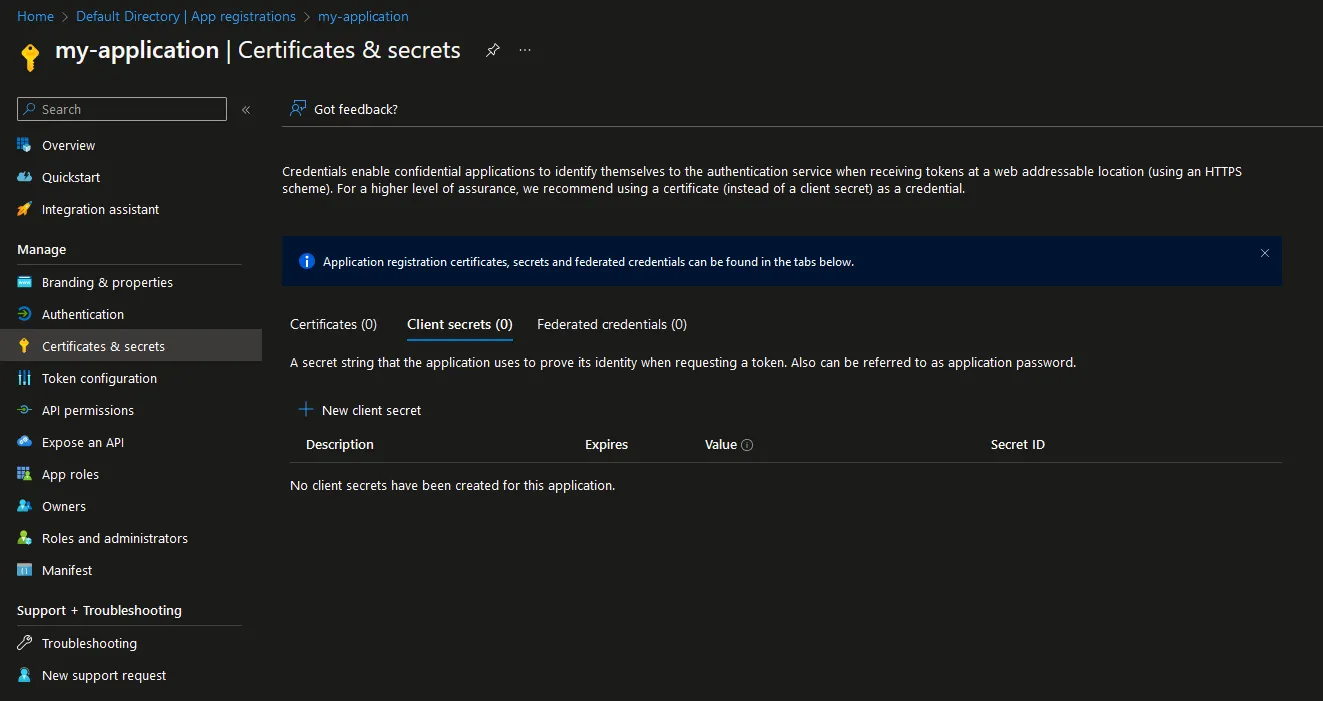Select the Client secrets (0) tab
1323x701 pixels.
click(x=460, y=324)
